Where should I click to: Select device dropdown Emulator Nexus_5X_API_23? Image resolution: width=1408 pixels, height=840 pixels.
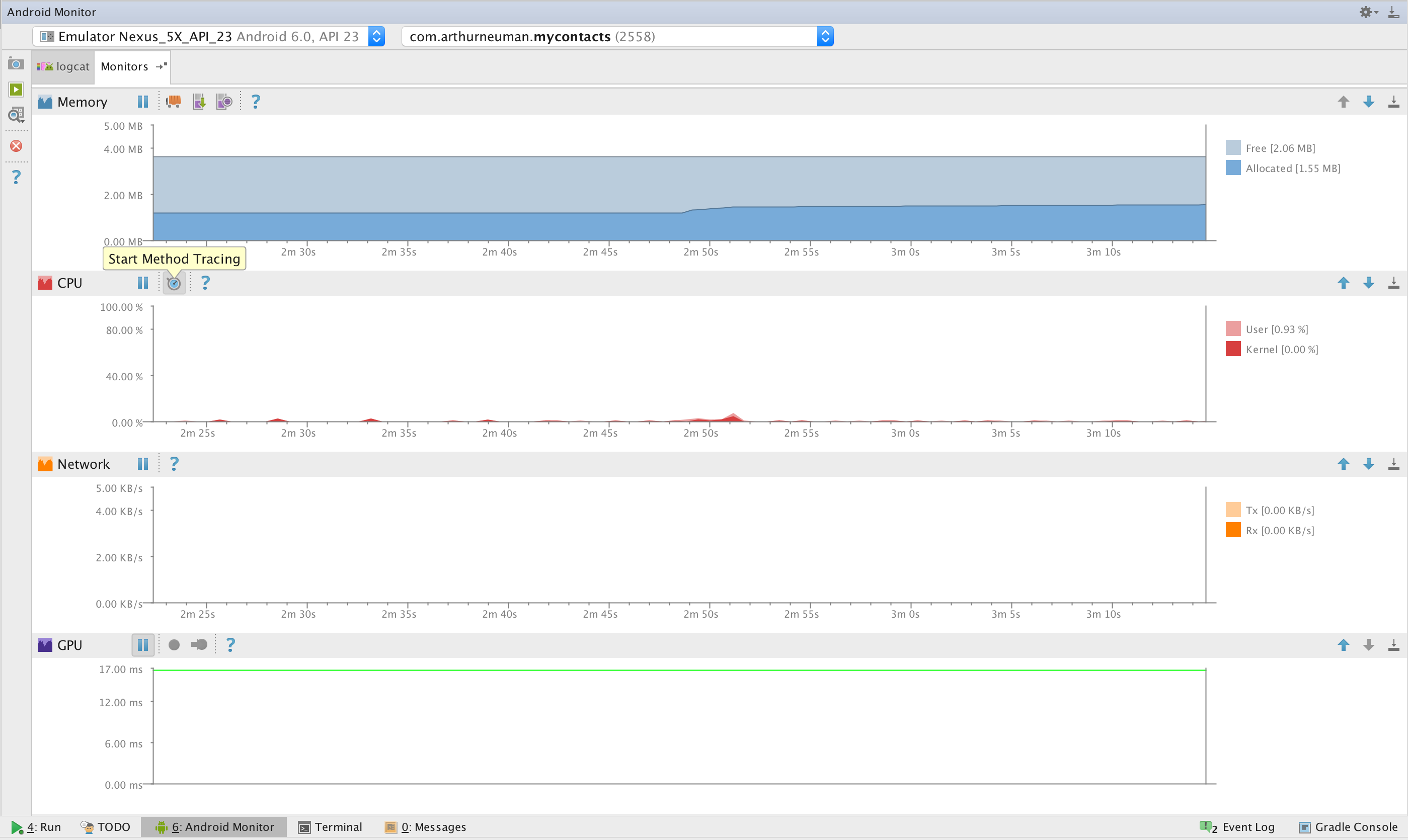pos(209,37)
